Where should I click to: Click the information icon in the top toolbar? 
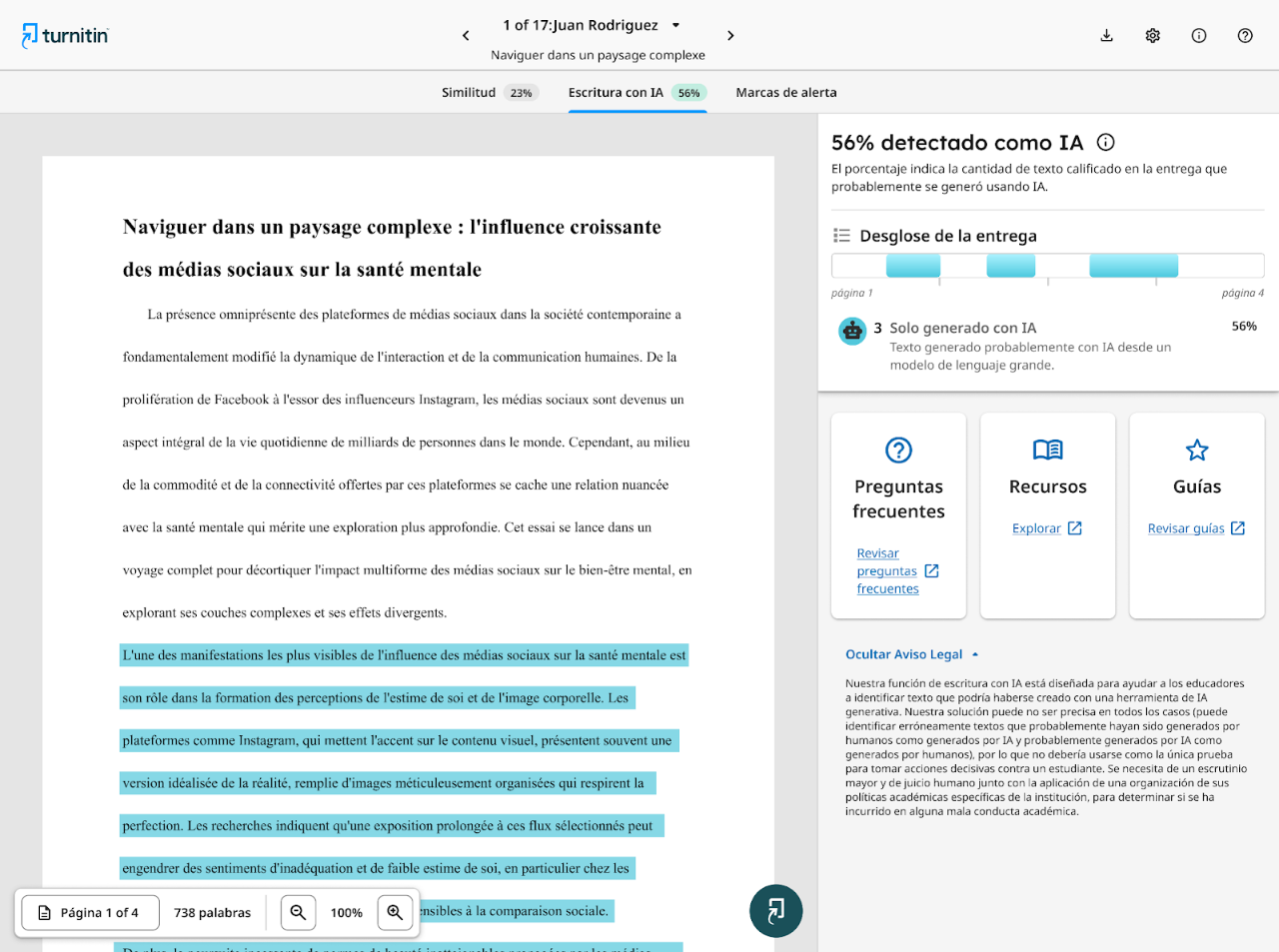(x=1198, y=34)
